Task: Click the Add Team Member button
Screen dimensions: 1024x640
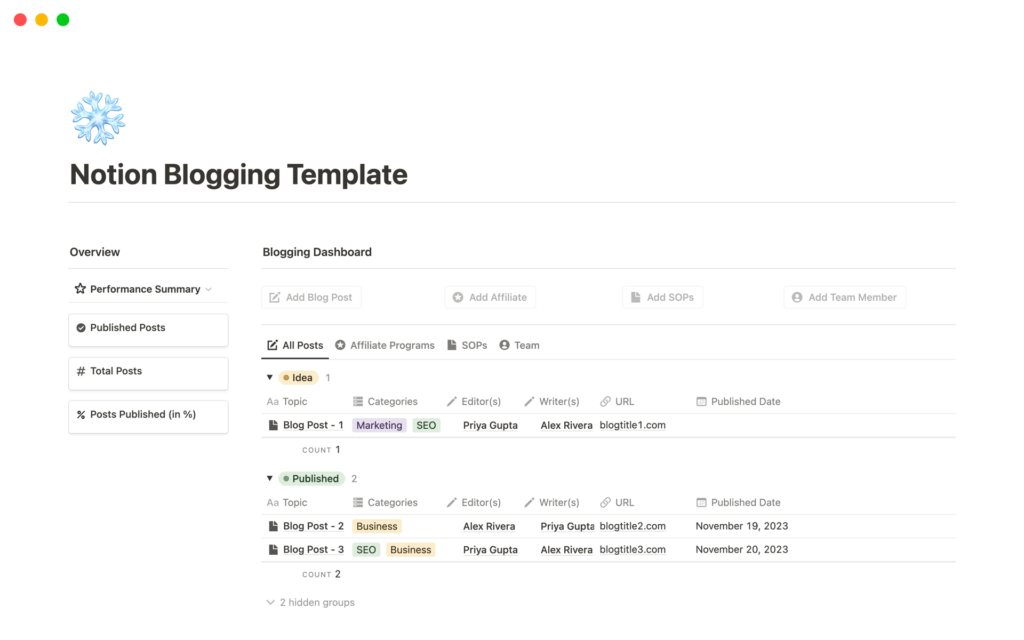Action: [x=844, y=297]
